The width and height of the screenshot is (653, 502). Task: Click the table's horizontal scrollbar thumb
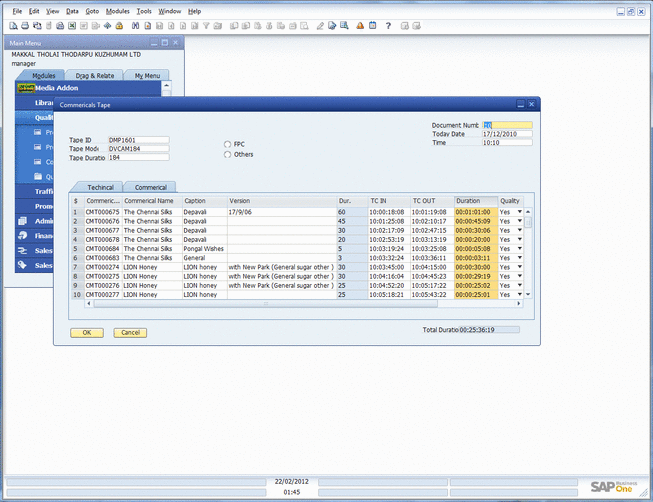coord(266,304)
